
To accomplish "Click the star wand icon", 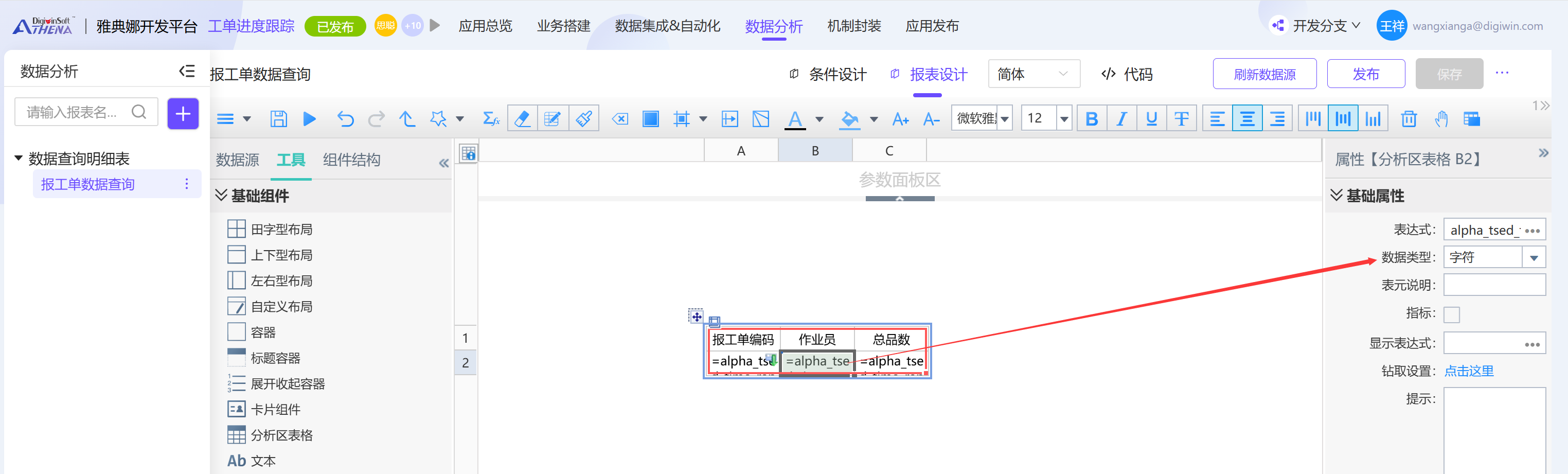I will pos(438,119).
